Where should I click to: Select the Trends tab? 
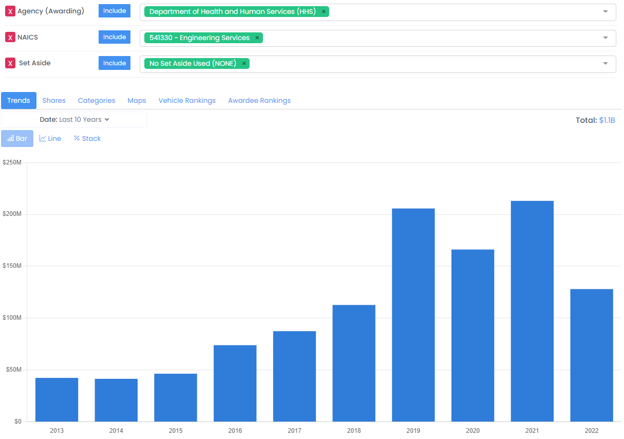tap(19, 100)
